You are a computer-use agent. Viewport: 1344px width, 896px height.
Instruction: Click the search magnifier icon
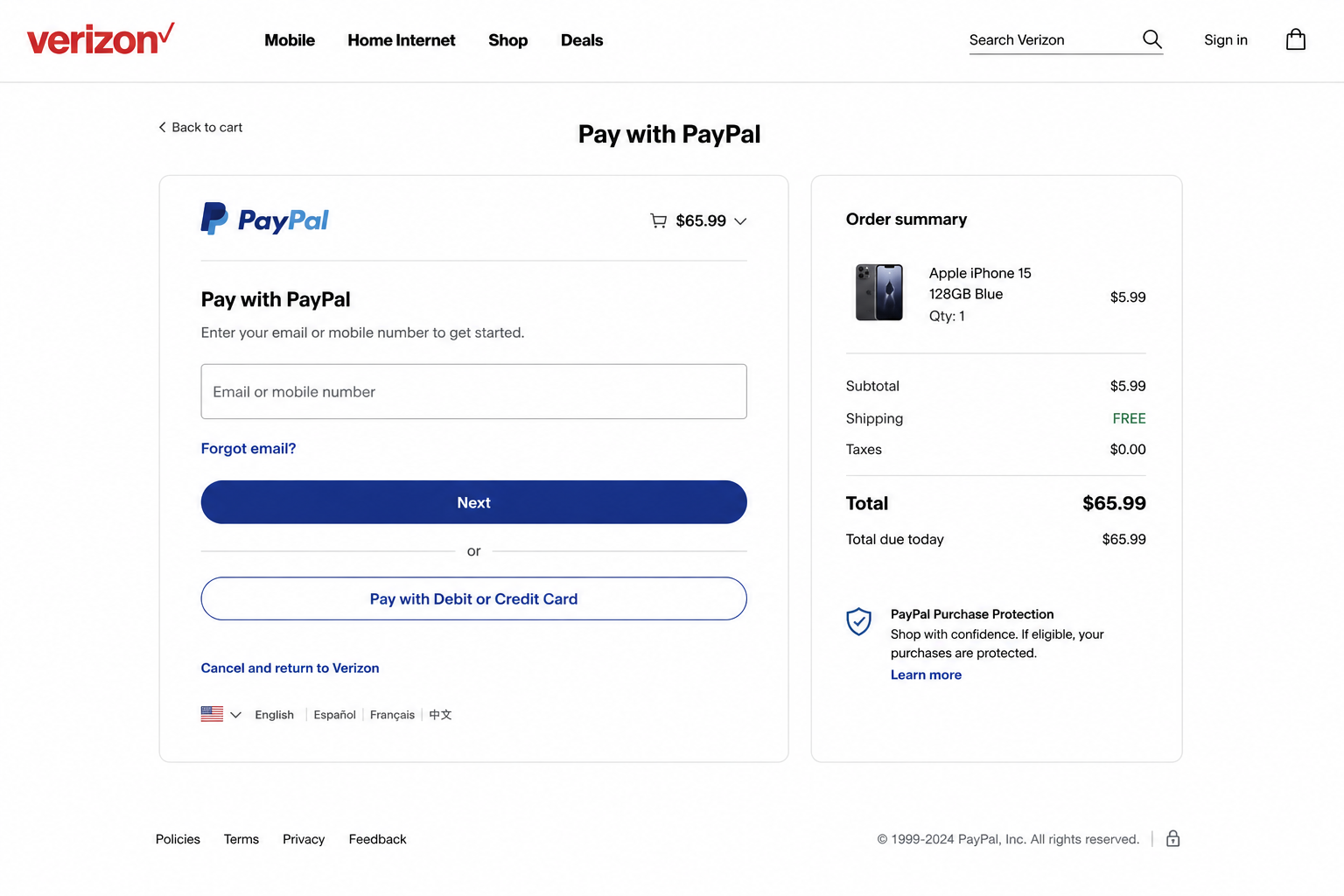pyautogui.click(x=1151, y=39)
